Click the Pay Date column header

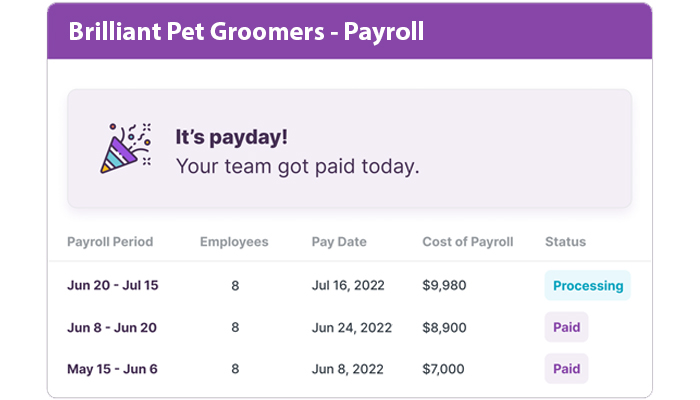[339, 242]
